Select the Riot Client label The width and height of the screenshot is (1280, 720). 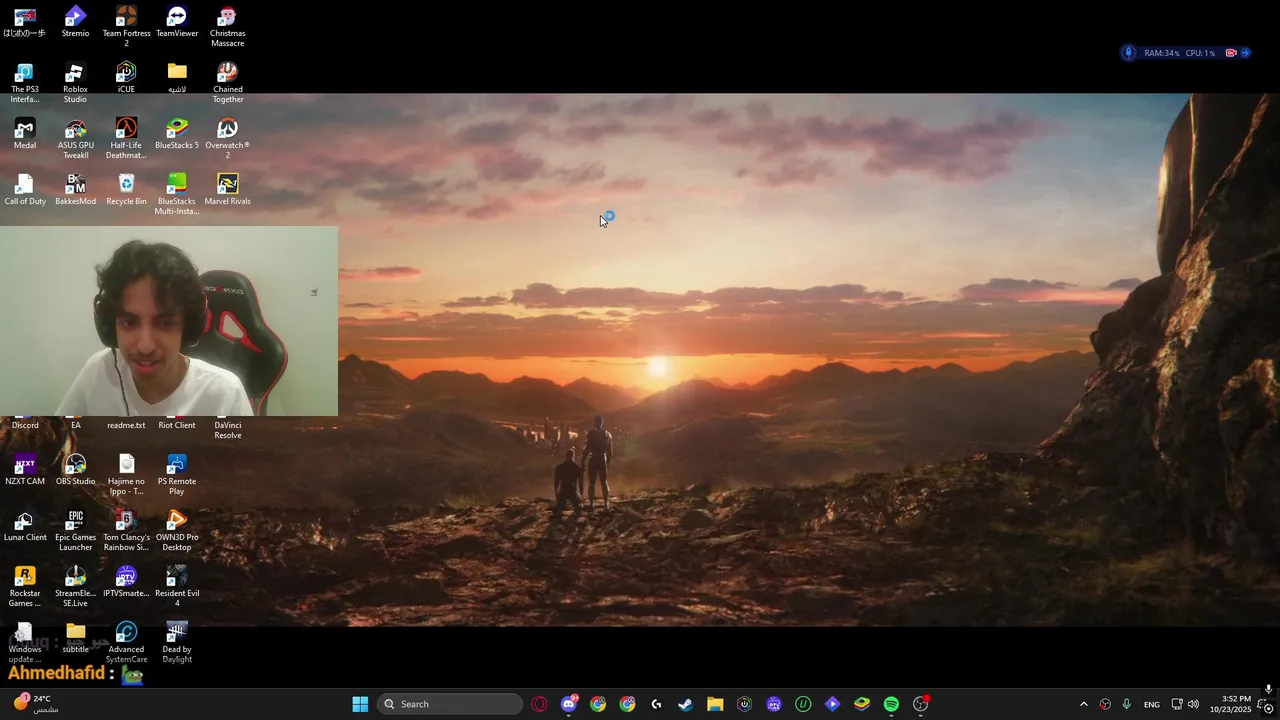pos(177,425)
